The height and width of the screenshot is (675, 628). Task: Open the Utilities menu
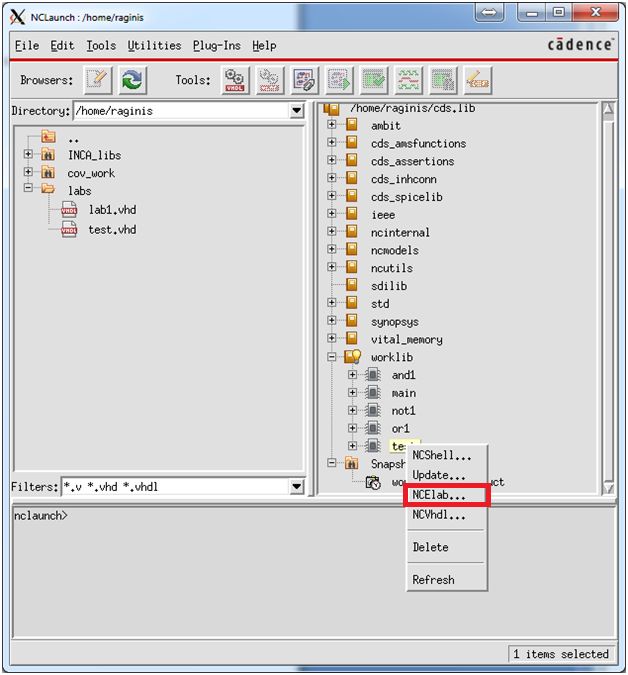click(154, 46)
